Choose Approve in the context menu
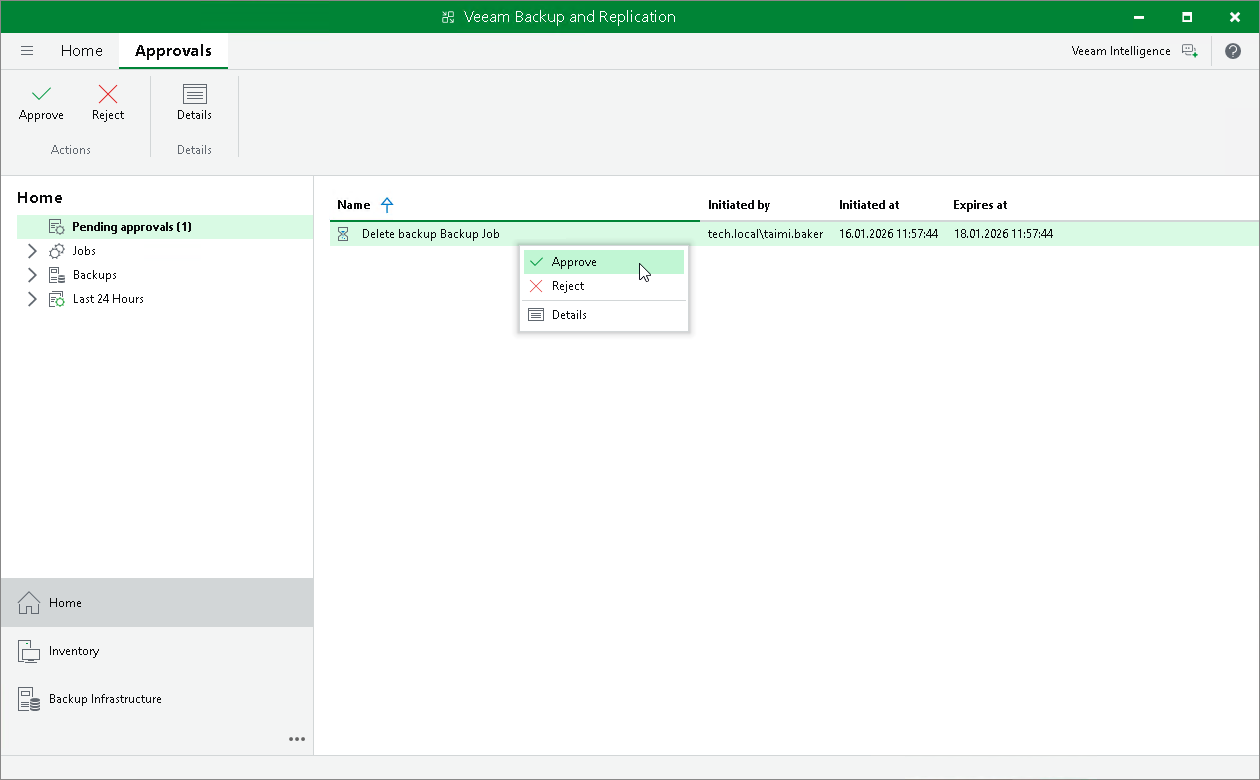Image resolution: width=1260 pixels, height=780 pixels. (x=604, y=262)
